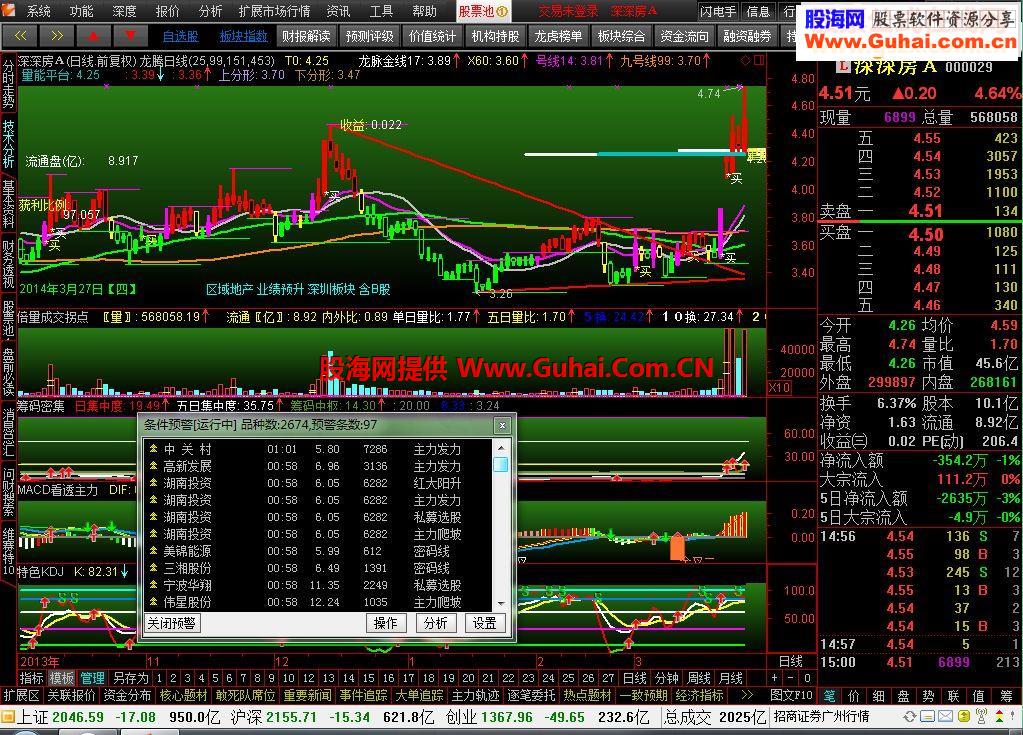The width and height of the screenshot is (1023, 735).
Task: Click the yellow double-left-arrow toolbar button
Action: pos(20,36)
